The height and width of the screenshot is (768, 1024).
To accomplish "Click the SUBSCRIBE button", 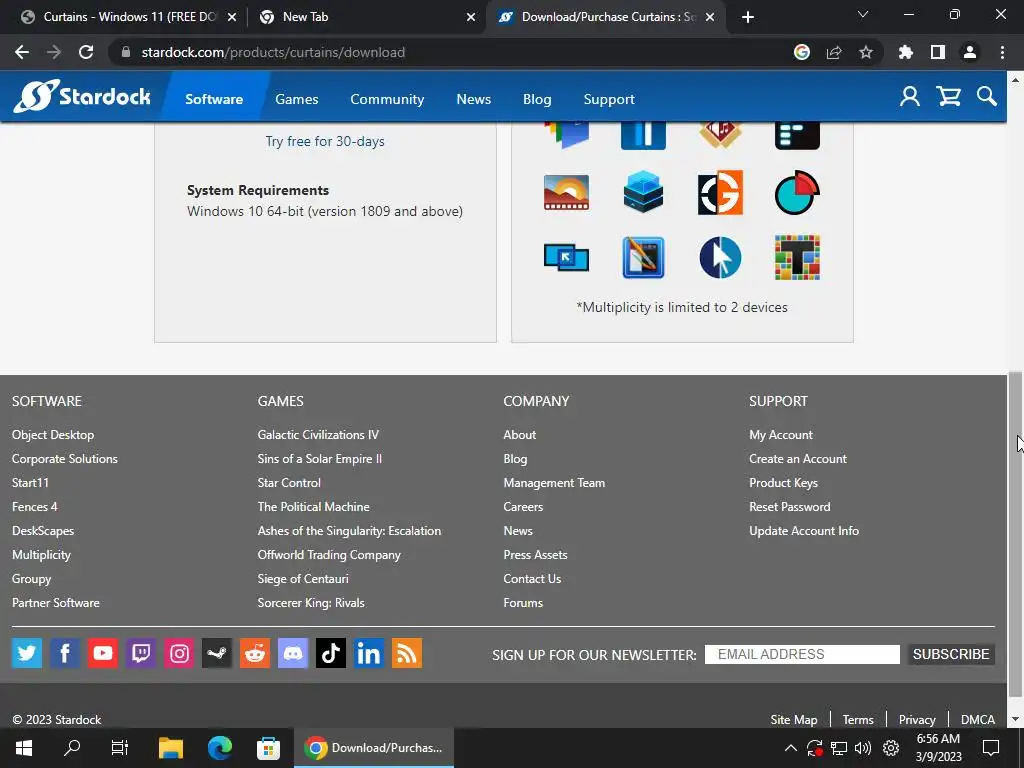I will coord(951,654).
